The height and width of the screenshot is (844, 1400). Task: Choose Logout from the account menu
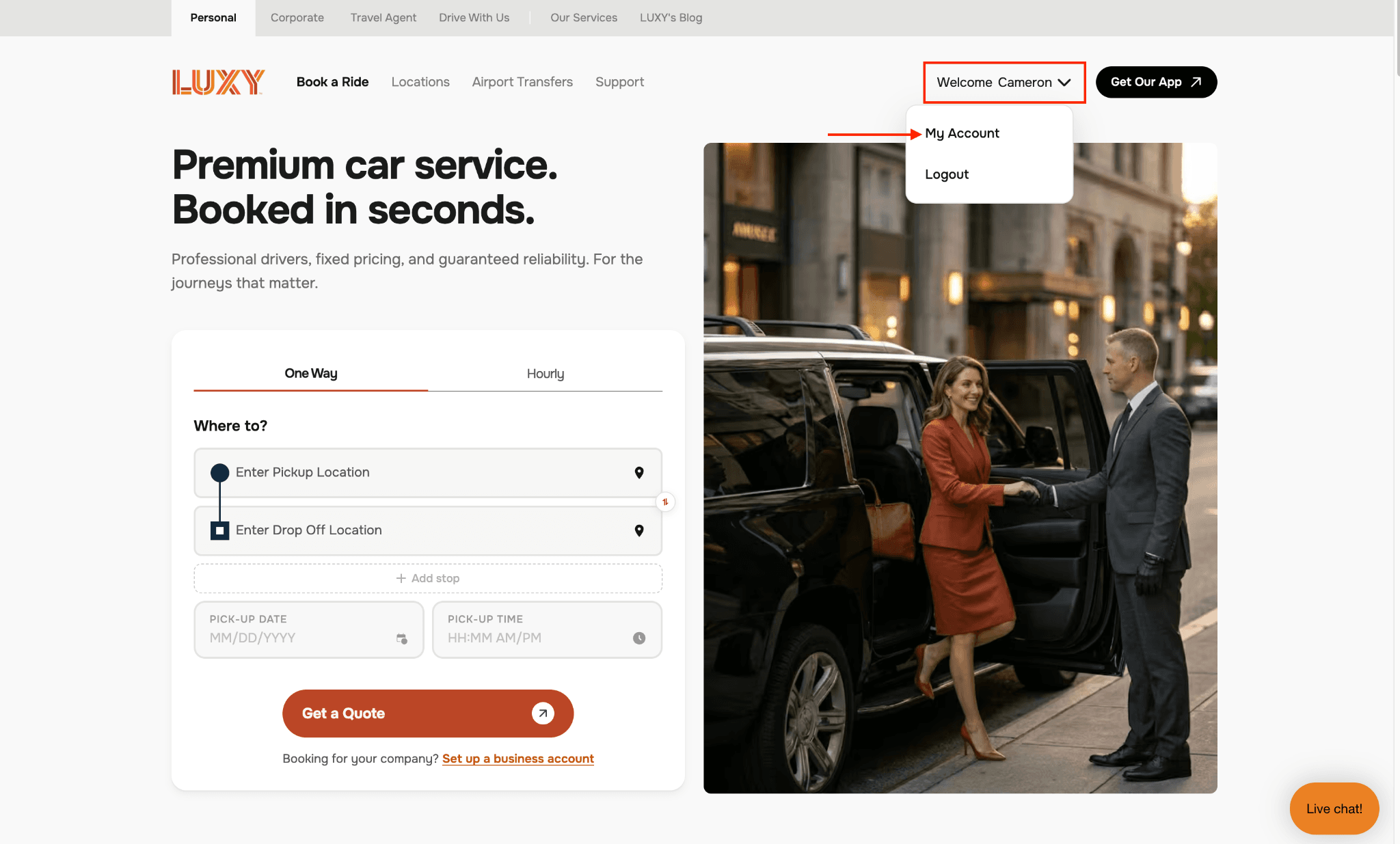[947, 174]
